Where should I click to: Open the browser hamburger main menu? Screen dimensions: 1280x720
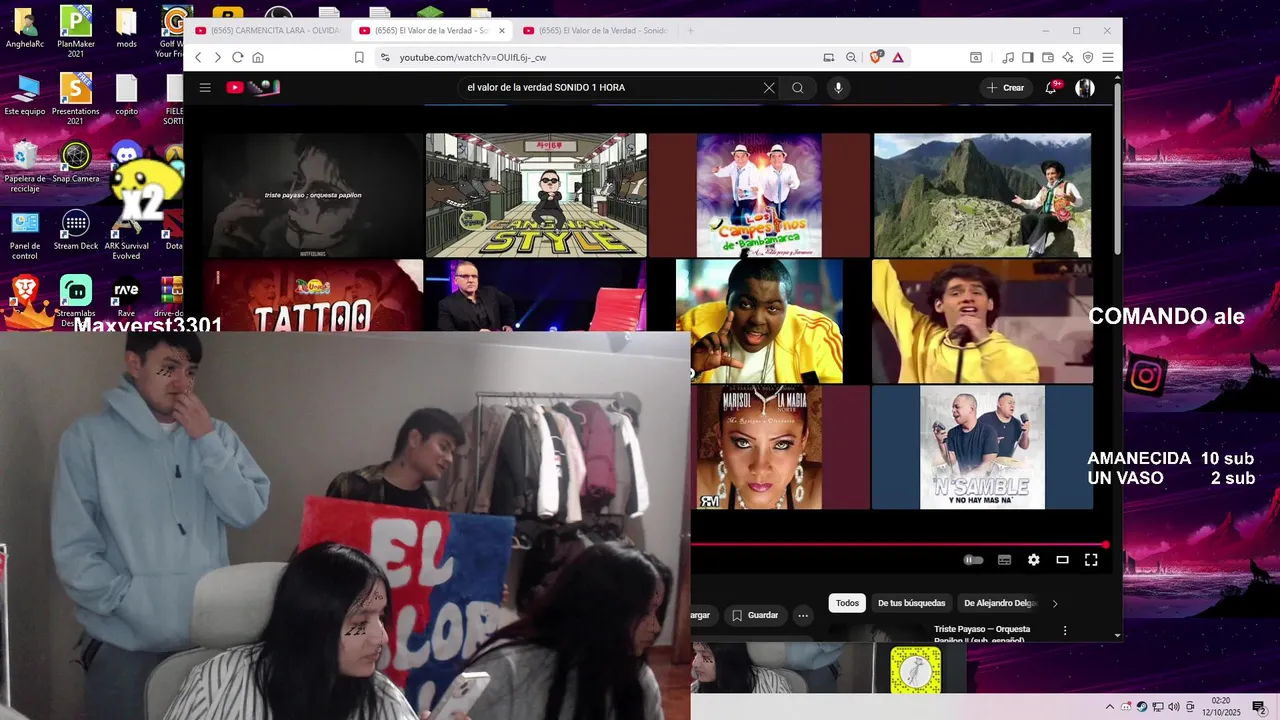click(1108, 58)
